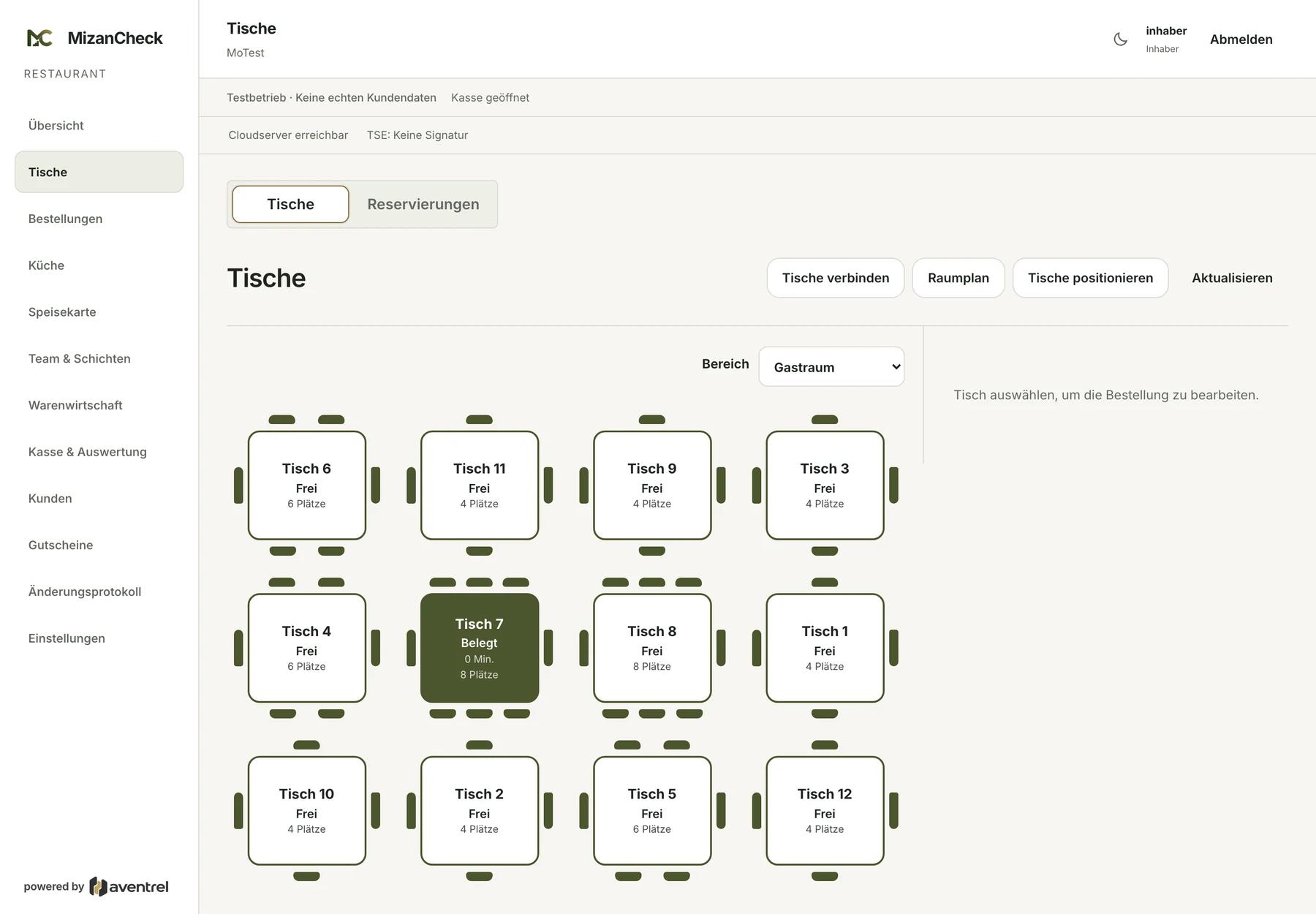Screen dimensions: 1316x914
Task: Select the Tisch 9 table card
Action: pos(652,486)
